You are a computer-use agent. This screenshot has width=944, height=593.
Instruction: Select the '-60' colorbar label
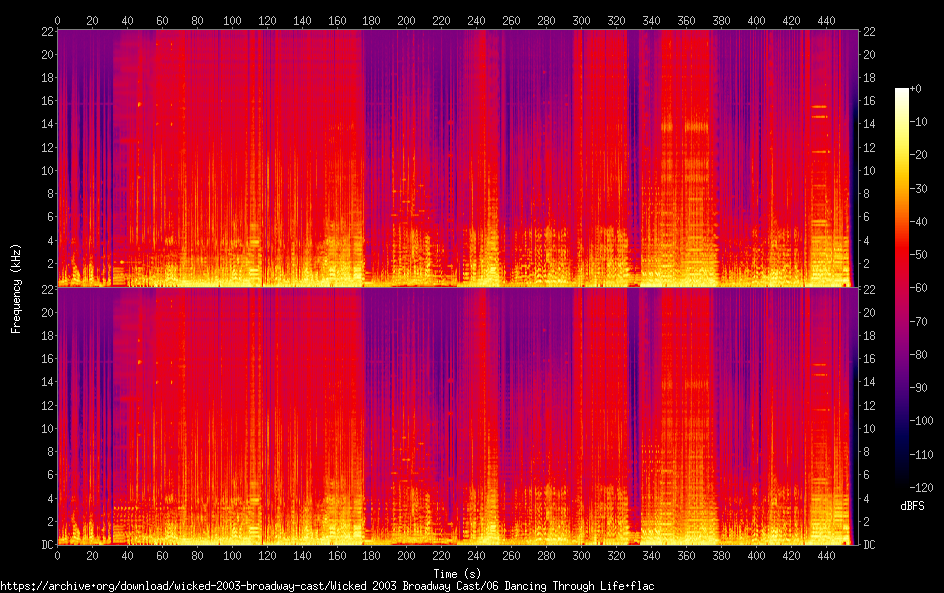tap(918, 288)
